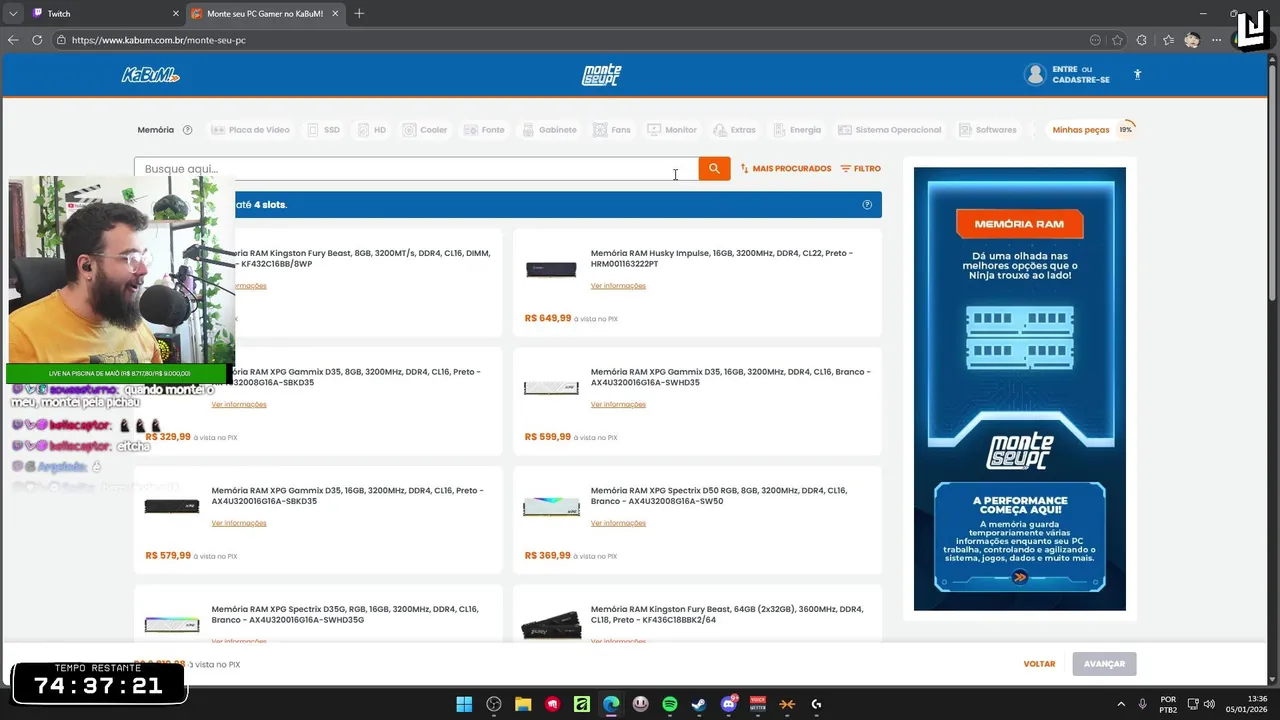Open the KaBuM! logo home link
This screenshot has height=720, width=1280.
[150, 75]
